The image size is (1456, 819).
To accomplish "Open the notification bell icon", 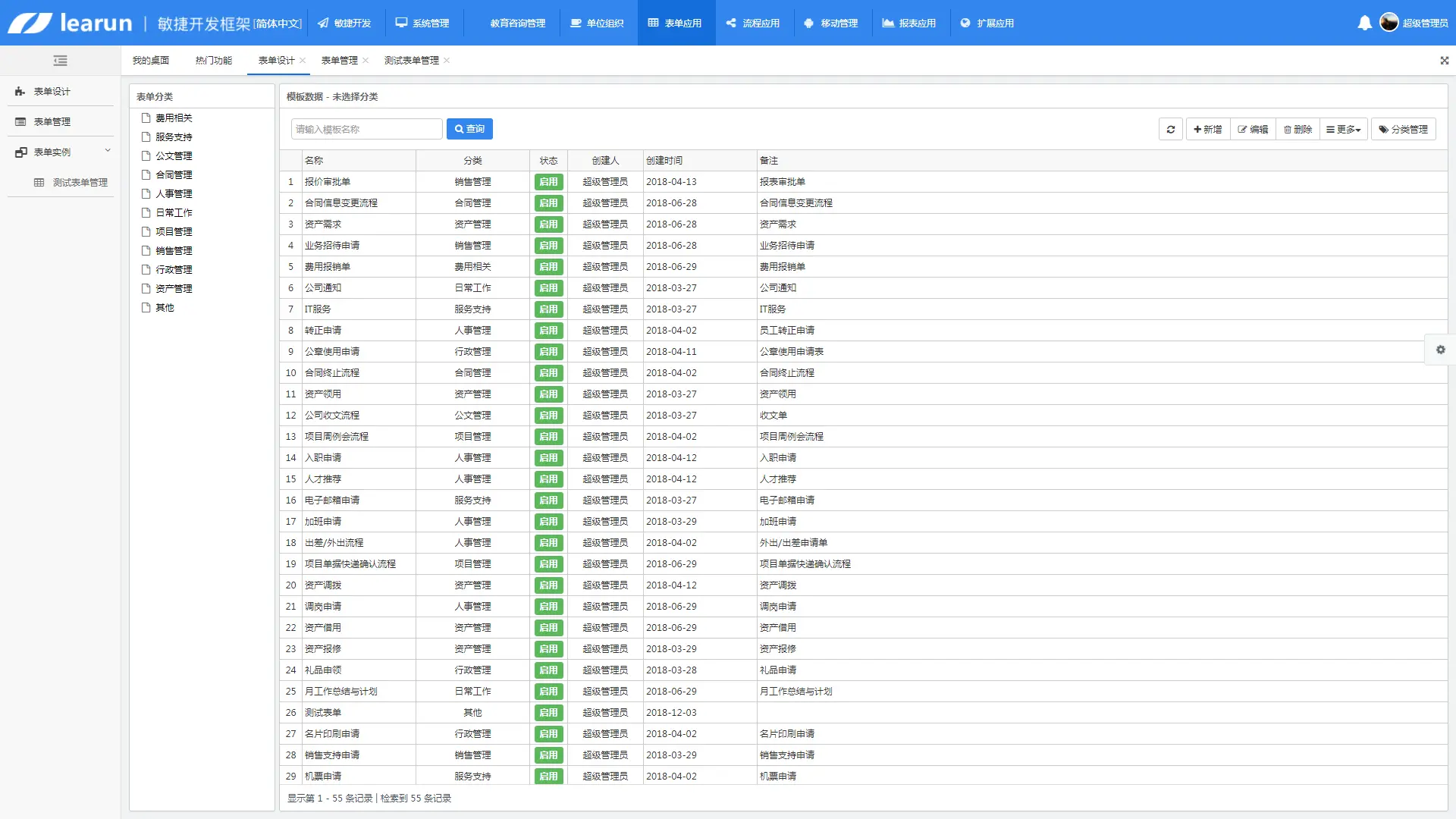I will (x=1364, y=23).
